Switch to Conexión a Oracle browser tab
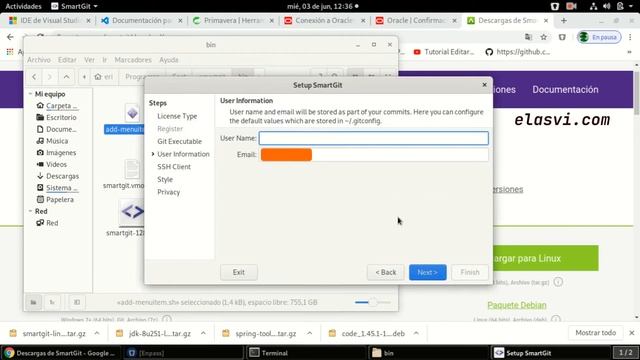 pos(324,20)
